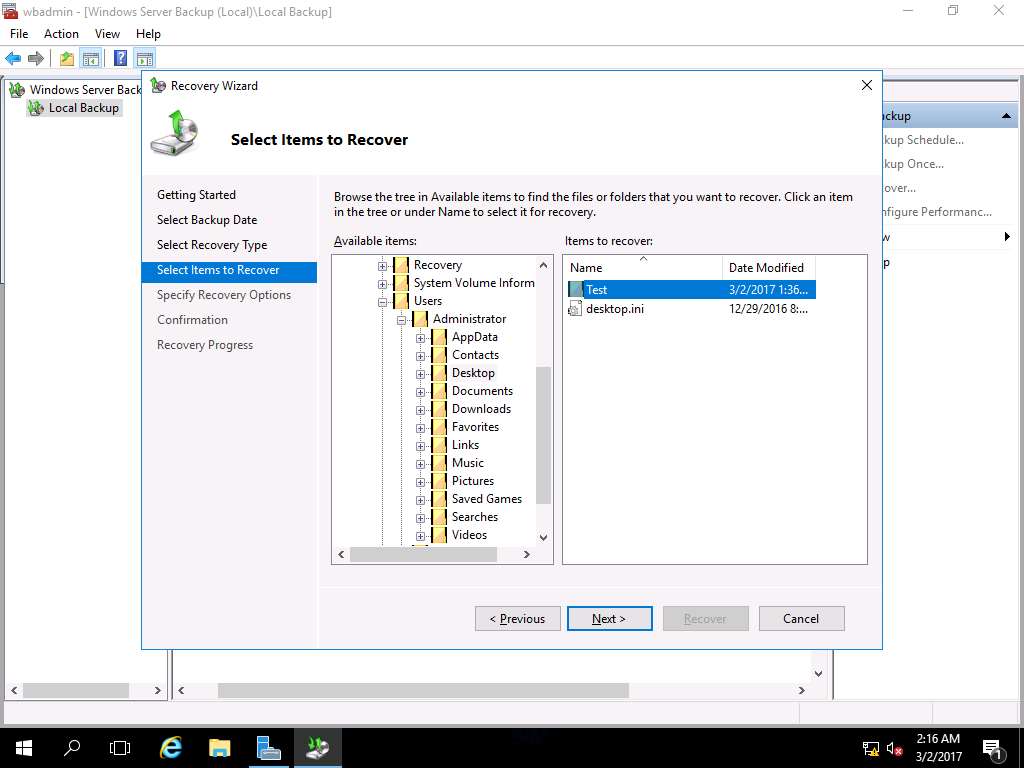Expand the Downloads folder node
Image resolution: width=1024 pixels, height=768 pixels.
pos(421,410)
